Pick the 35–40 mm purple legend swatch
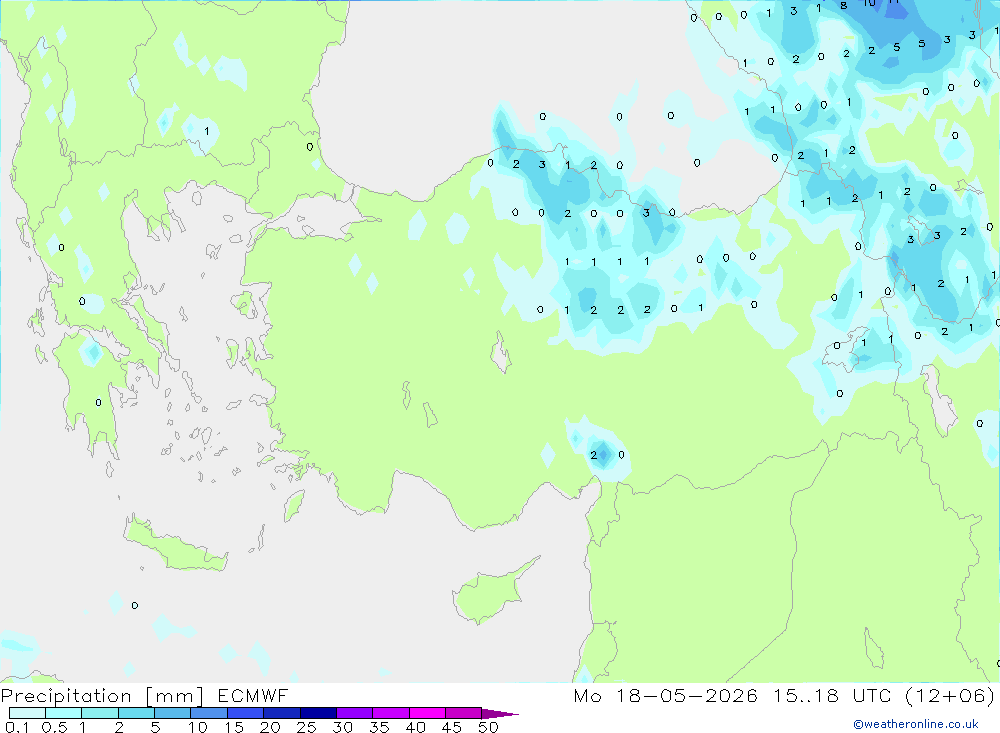The image size is (1000, 733). coord(391,713)
